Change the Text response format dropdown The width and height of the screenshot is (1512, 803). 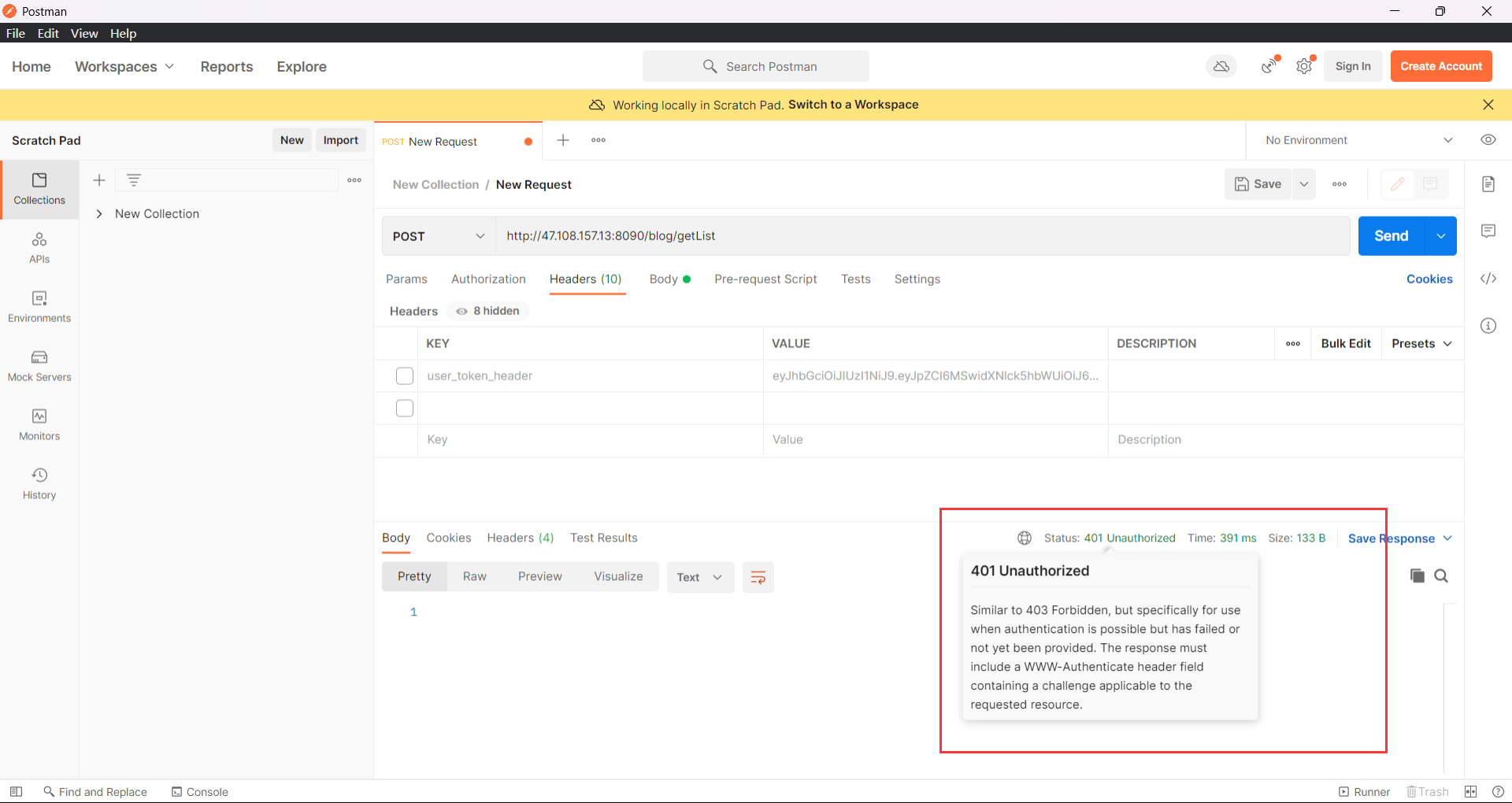[x=700, y=578]
